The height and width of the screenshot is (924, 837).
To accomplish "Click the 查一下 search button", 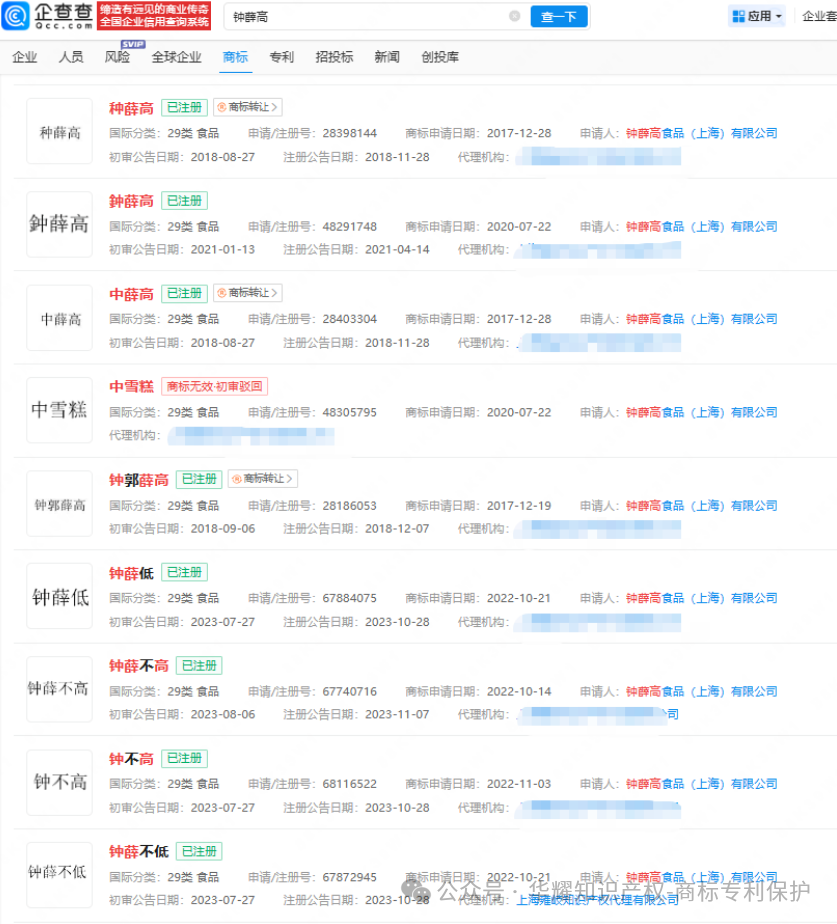I will tap(559, 16).
